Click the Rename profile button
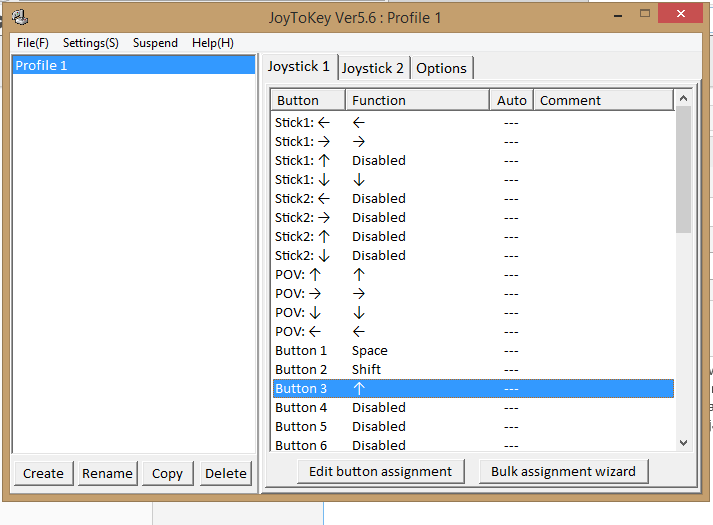 click(107, 474)
